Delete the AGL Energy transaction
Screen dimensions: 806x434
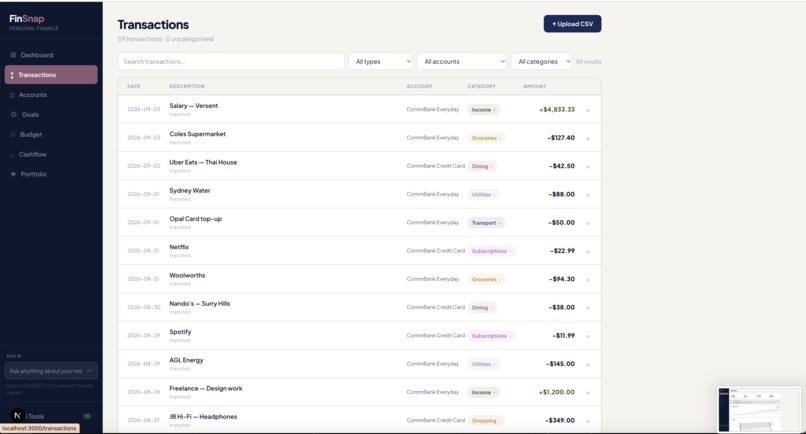click(x=588, y=365)
